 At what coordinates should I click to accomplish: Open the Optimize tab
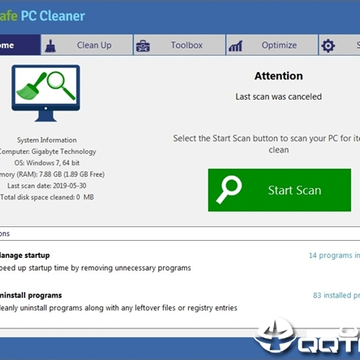pos(272,45)
